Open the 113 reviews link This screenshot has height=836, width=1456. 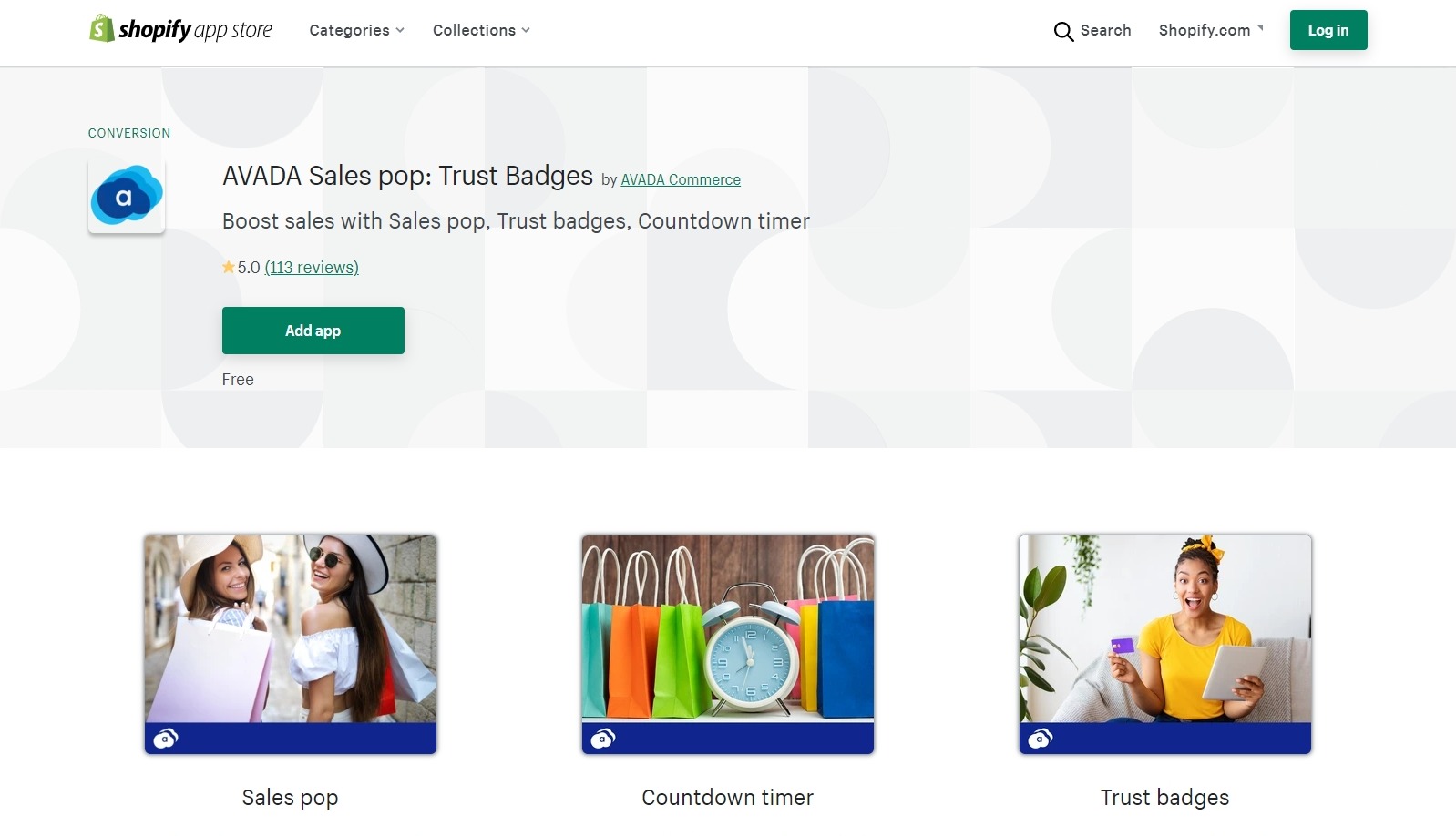pyautogui.click(x=312, y=268)
